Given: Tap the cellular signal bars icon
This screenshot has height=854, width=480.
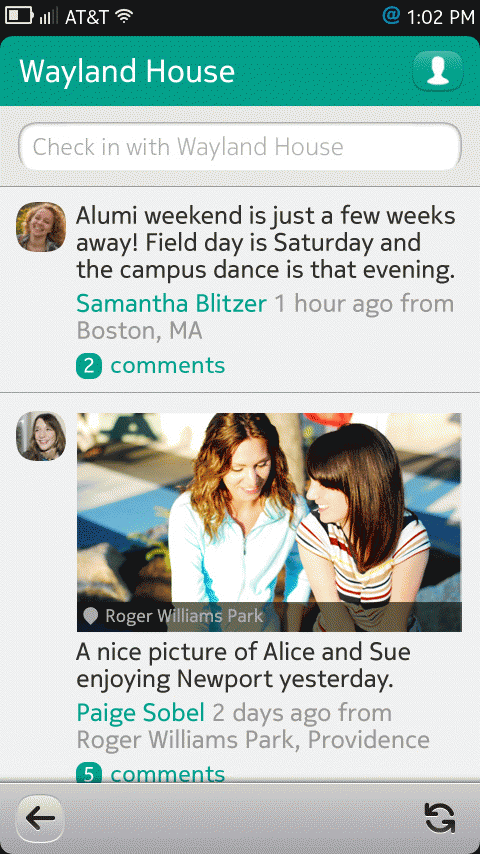Looking at the screenshot, I should pyautogui.click(x=48, y=16).
